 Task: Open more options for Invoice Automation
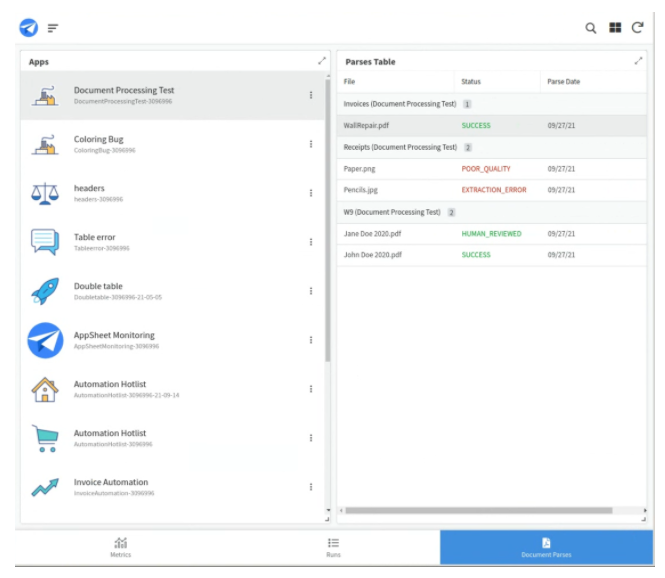pos(311,487)
